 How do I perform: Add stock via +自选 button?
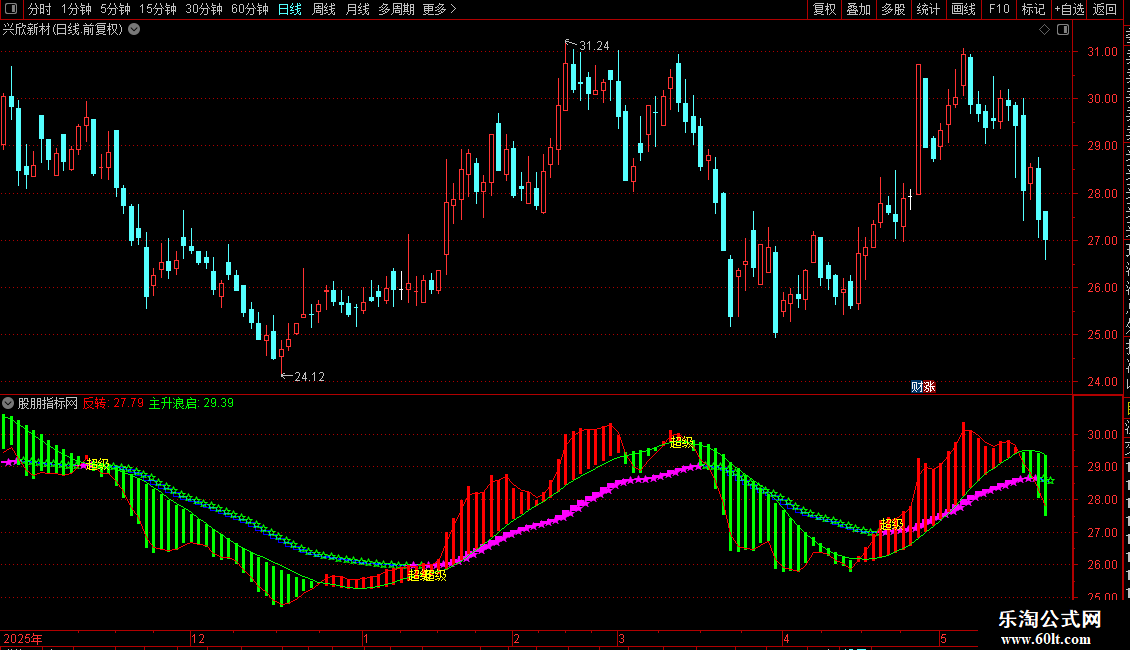point(1069,9)
